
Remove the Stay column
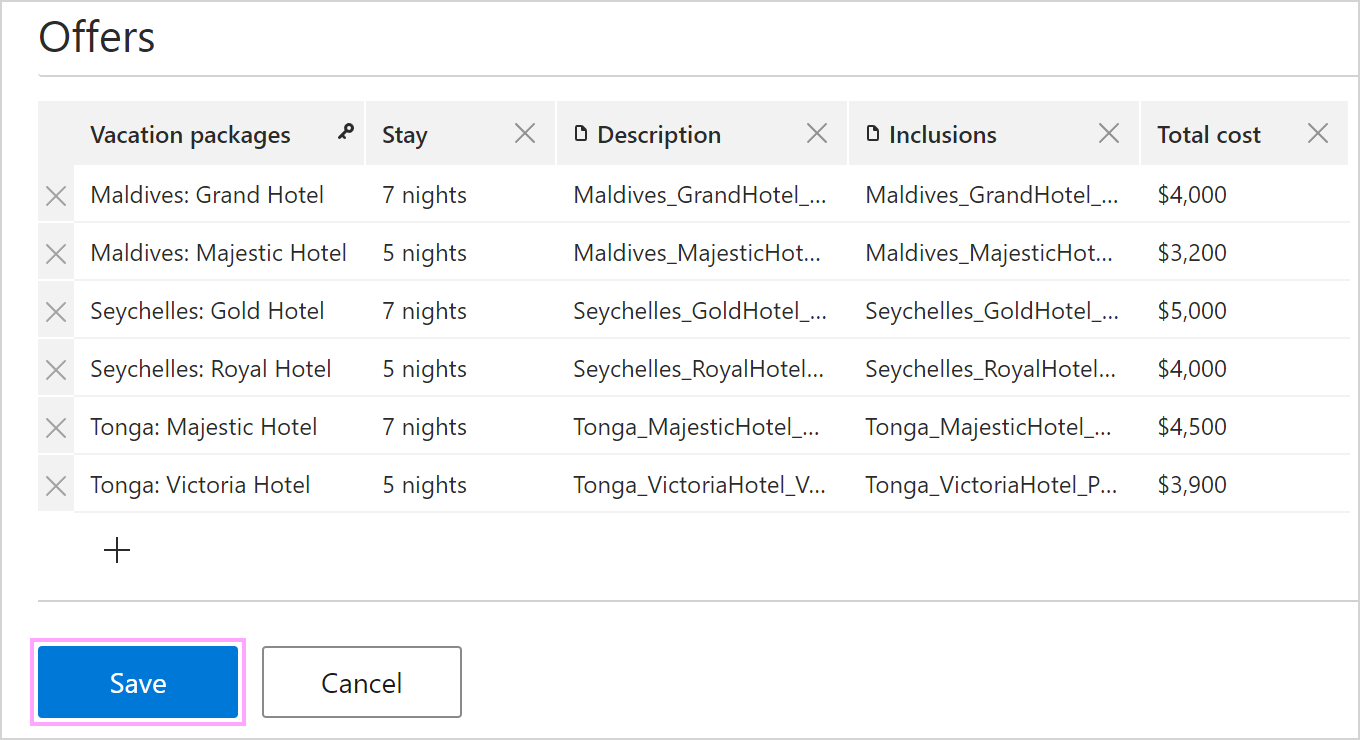coord(525,133)
